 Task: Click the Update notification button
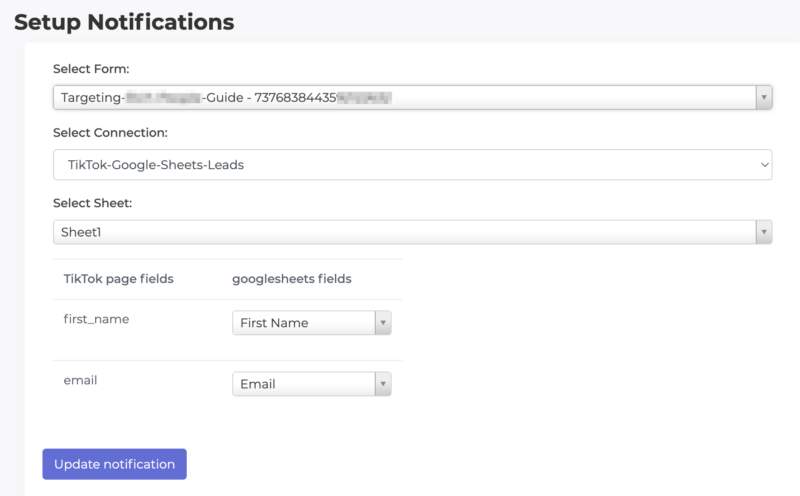114,464
